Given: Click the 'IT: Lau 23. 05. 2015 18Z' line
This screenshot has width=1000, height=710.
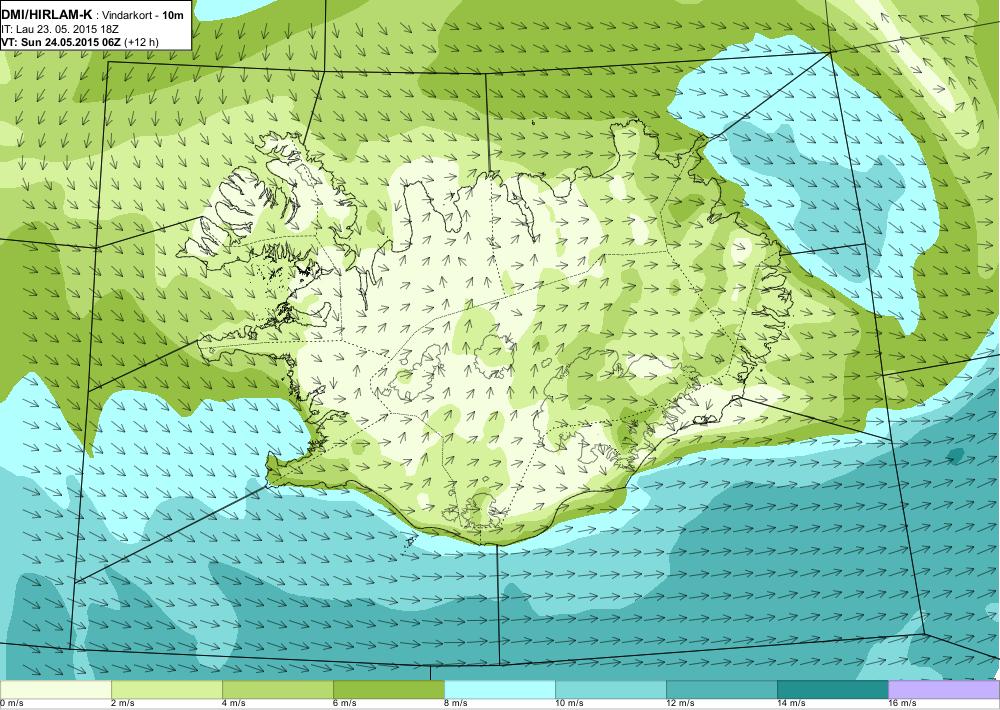Looking at the screenshot, I should (61, 29).
